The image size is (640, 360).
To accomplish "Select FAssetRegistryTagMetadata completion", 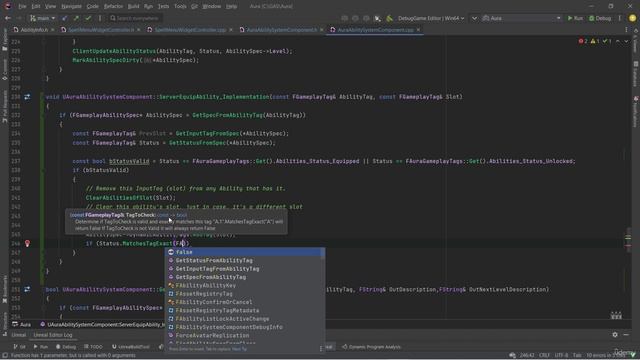I will click(245, 311).
